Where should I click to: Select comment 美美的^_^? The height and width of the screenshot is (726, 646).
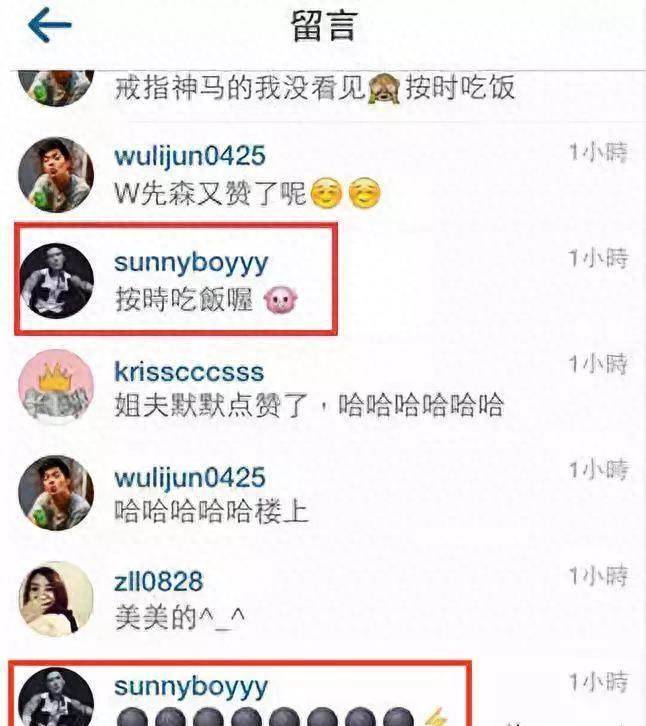[x=180, y=617]
